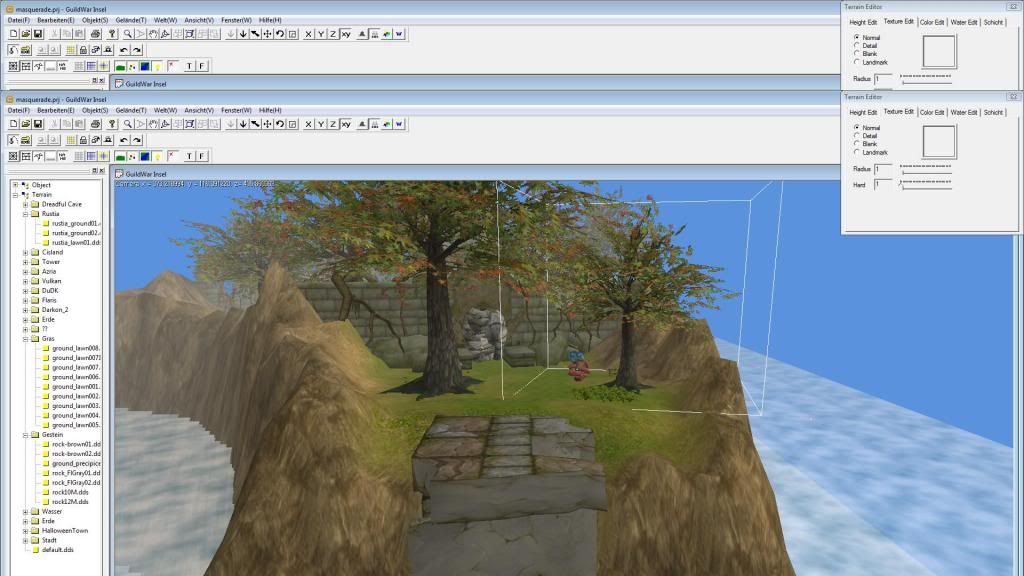Viewport: 1024px width, 576px height.
Task: Select Detail radio in upper Terrain Editor
Action: [x=857, y=45]
